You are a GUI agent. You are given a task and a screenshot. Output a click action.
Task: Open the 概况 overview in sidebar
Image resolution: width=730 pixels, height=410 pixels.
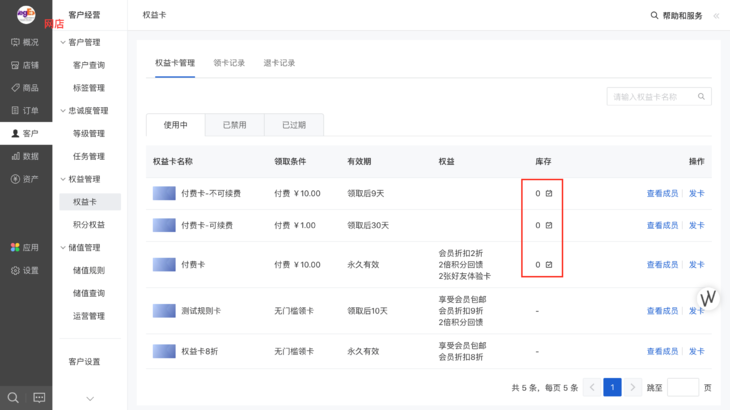[x=25, y=42]
